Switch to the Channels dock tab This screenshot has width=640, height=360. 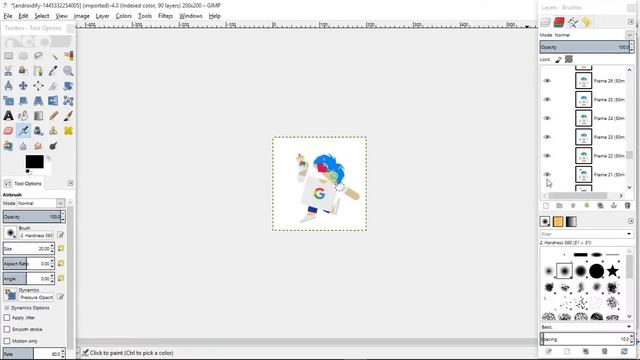(x=559, y=22)
